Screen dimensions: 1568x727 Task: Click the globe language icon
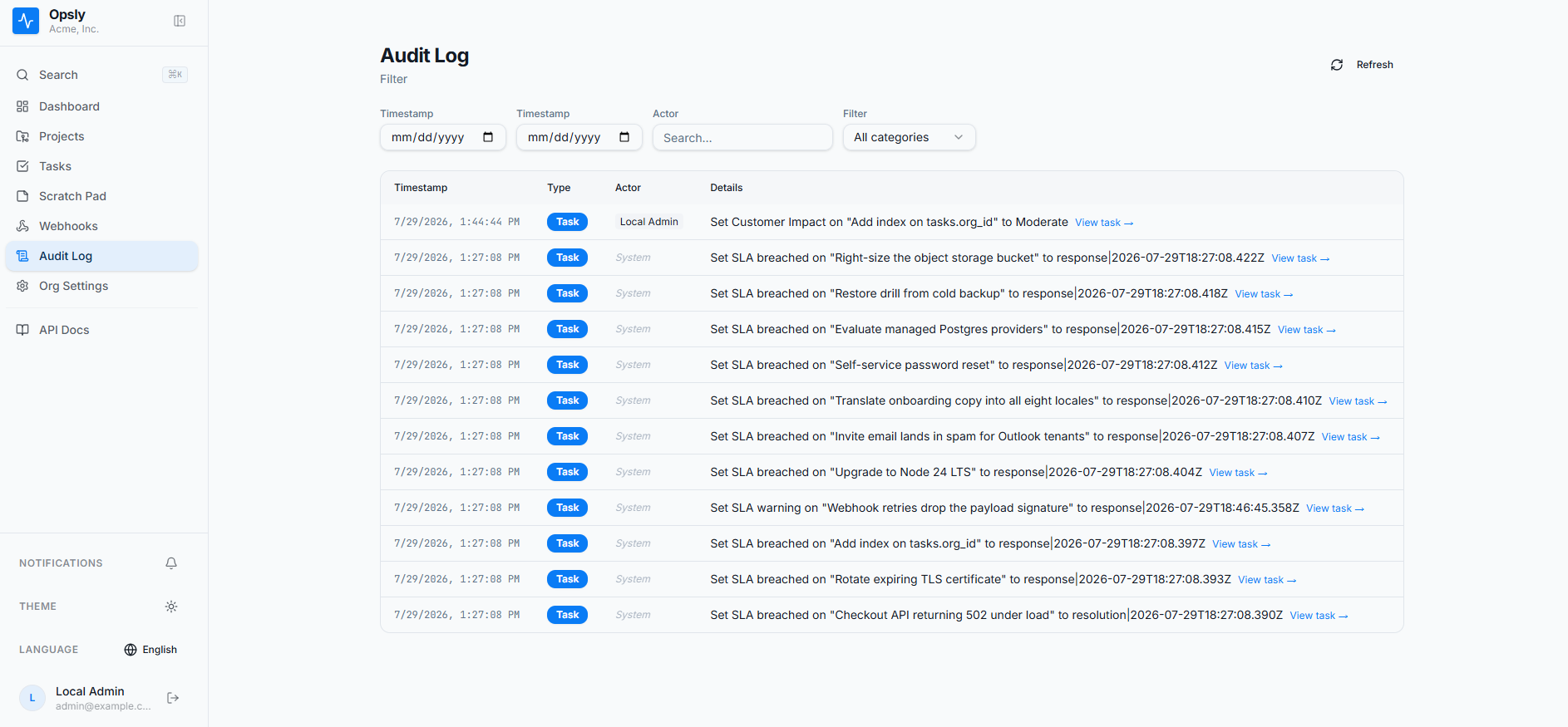point(131,650)
